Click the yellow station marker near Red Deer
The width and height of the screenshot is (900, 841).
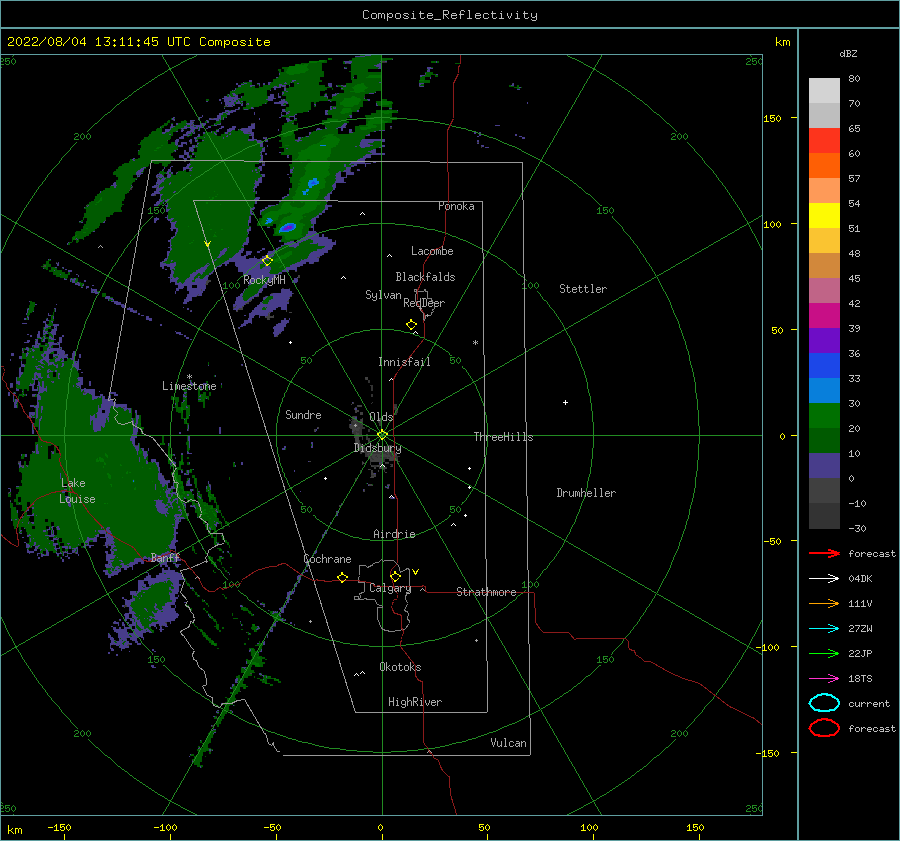(411, 324)
